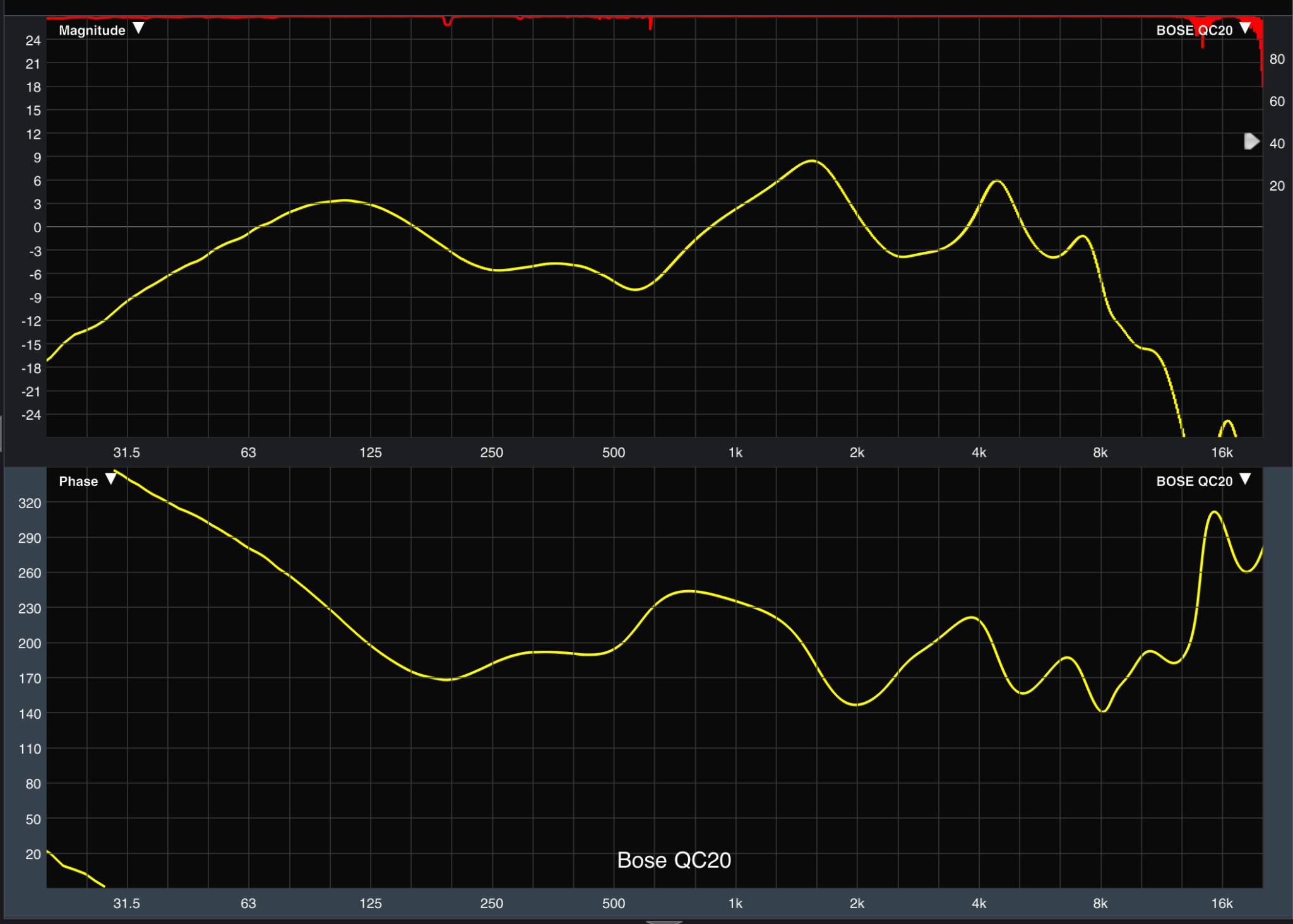Click the Bose QC20 title at bottom center
Image resolution: width=1293 pixels, height=924 pixels.
tap(675, 860)
